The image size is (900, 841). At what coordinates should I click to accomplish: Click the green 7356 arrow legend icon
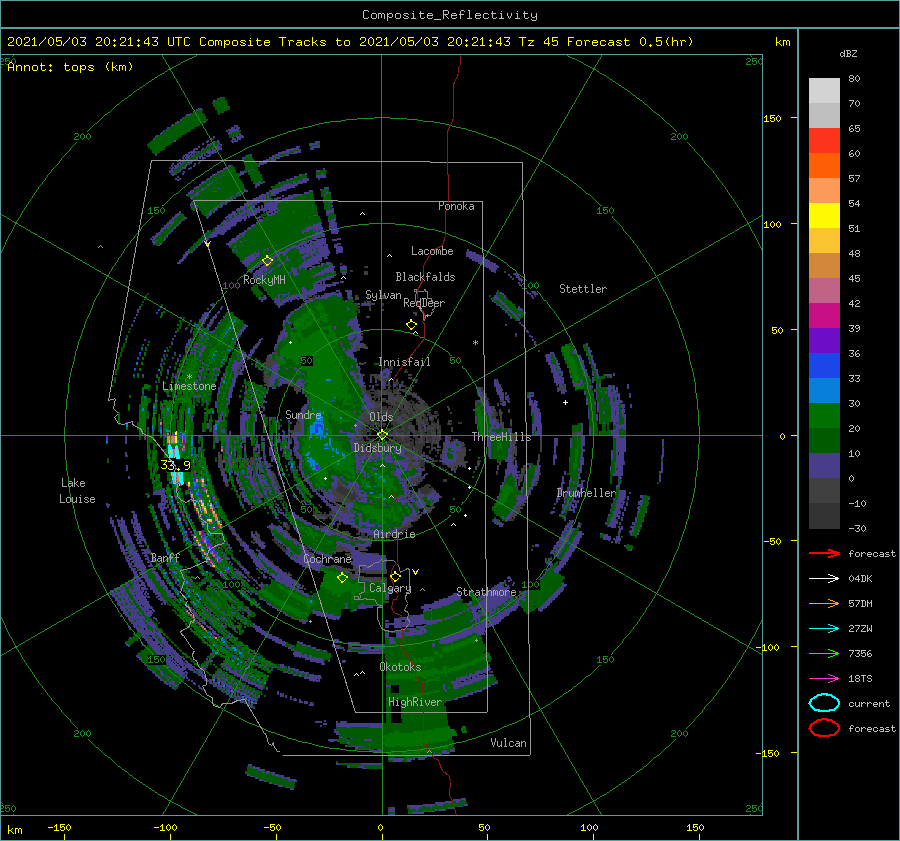pyautogui.click(x=824, y=653)
